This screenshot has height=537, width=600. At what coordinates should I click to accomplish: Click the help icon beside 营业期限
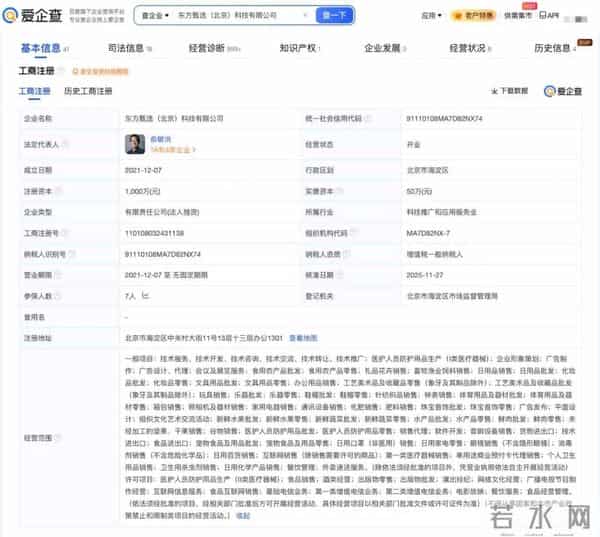(x=58, y=274)
